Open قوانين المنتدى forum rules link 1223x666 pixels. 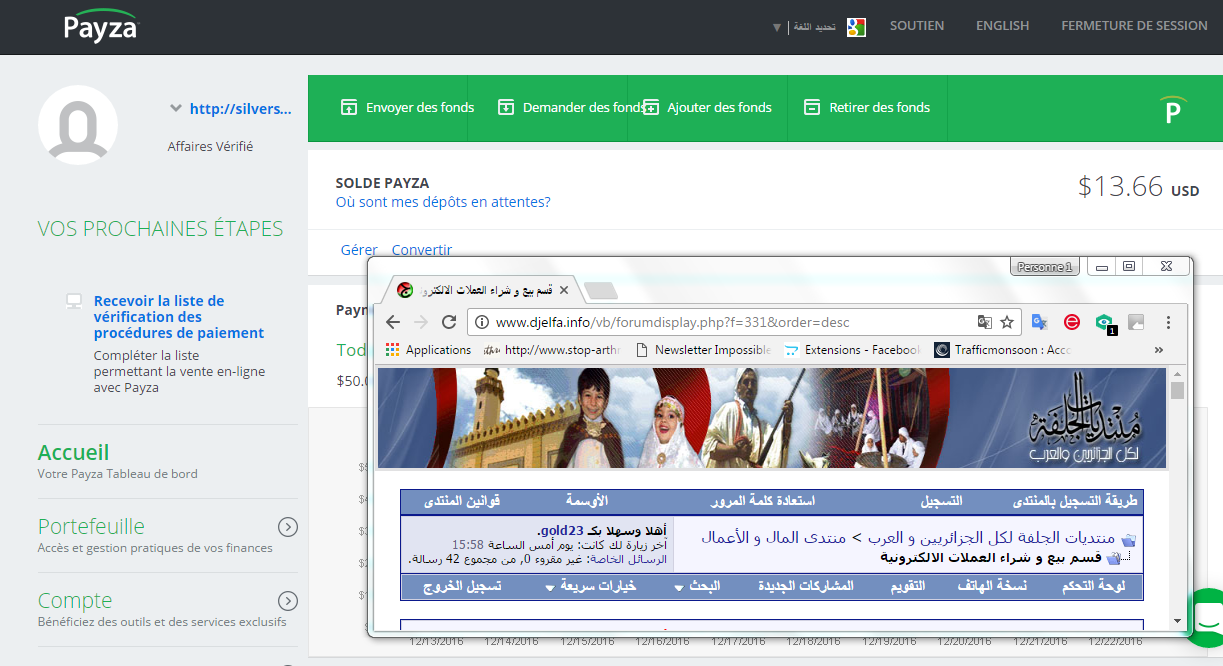(x=462, y=500)
